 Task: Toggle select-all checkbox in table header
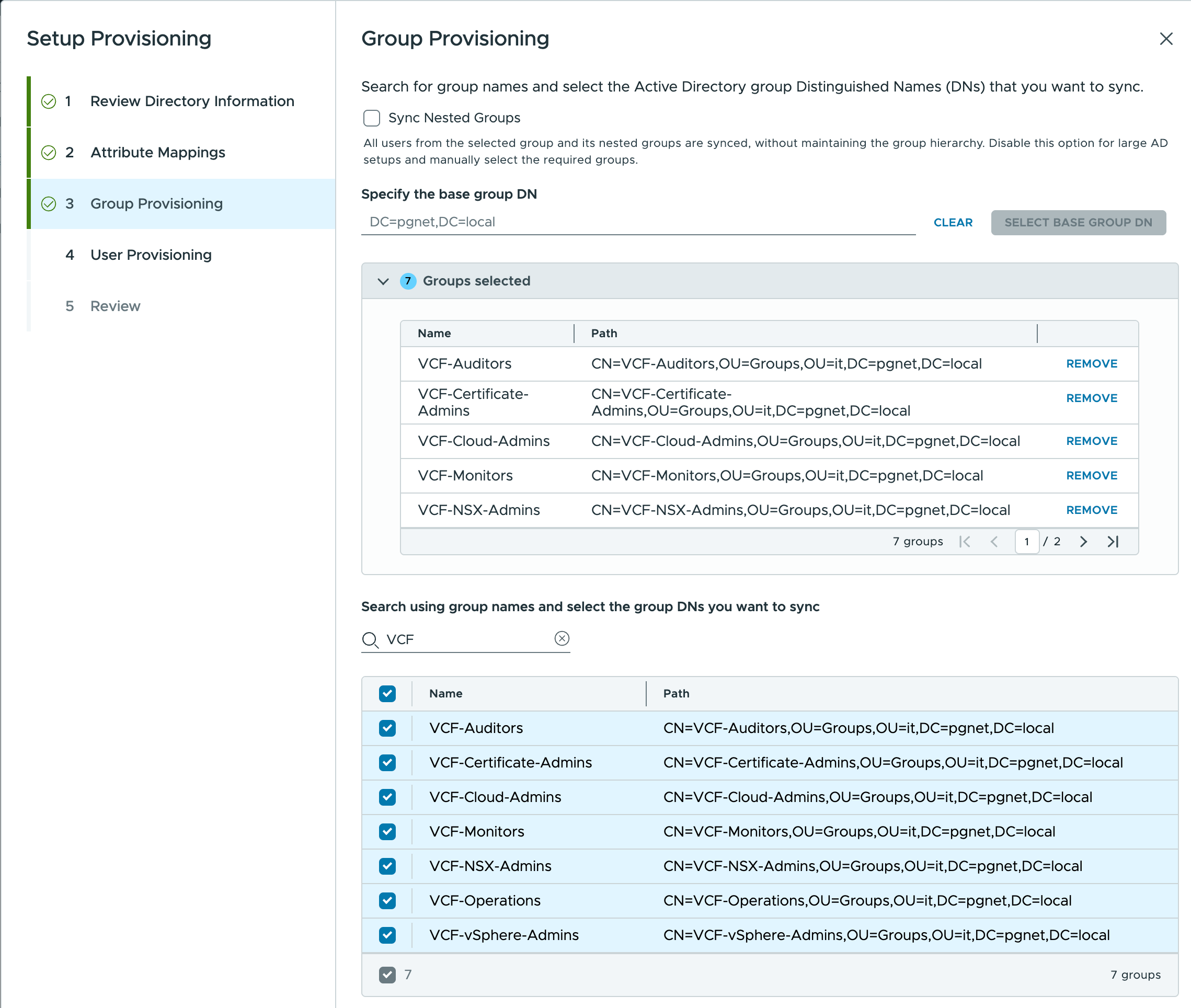[x=387, y=693]
